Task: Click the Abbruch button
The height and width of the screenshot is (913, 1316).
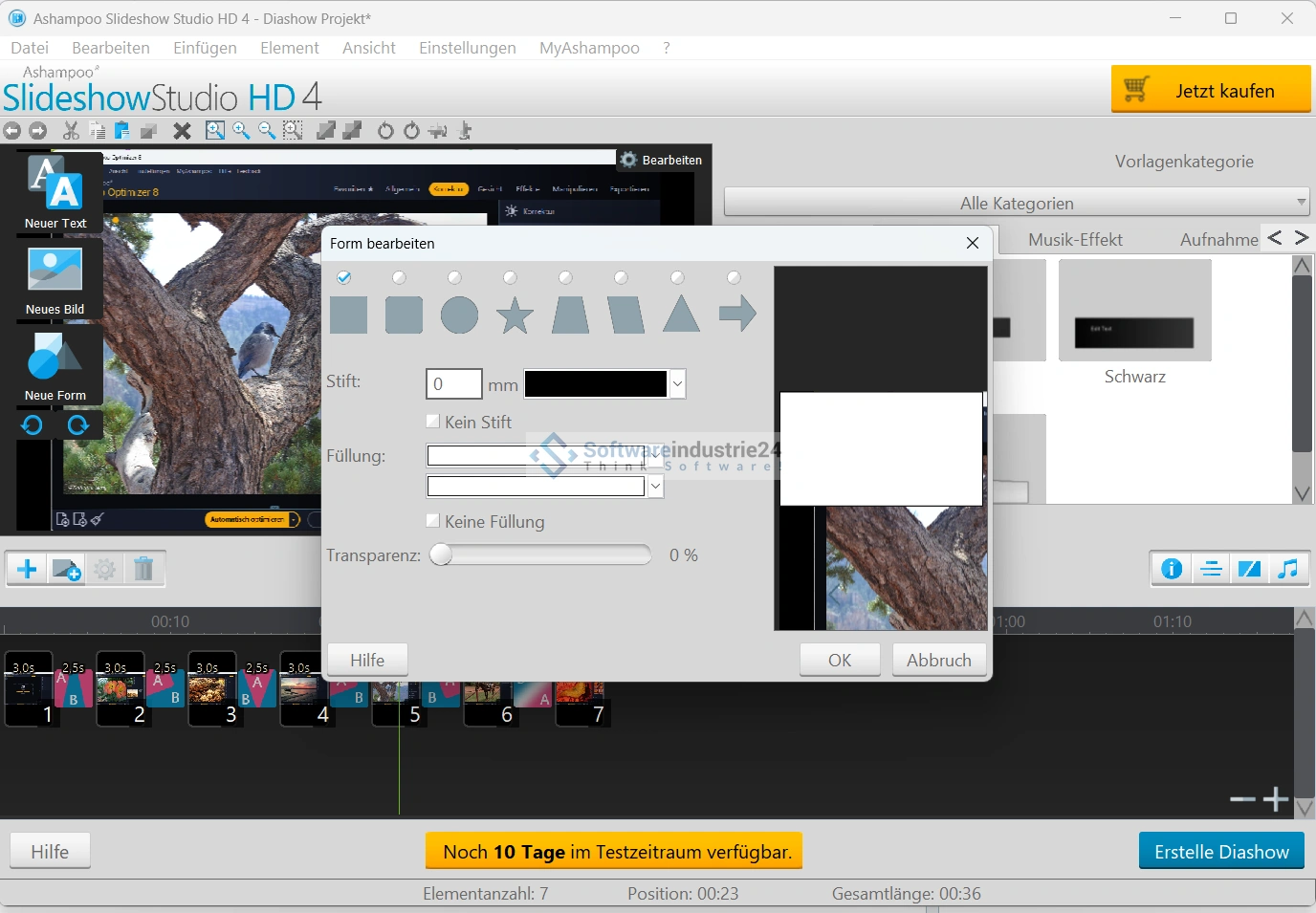Action: (x=938, y=660)
